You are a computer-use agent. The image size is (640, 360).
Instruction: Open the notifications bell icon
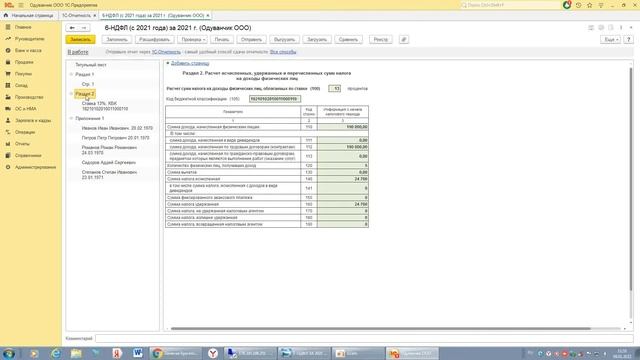point(567,5)
